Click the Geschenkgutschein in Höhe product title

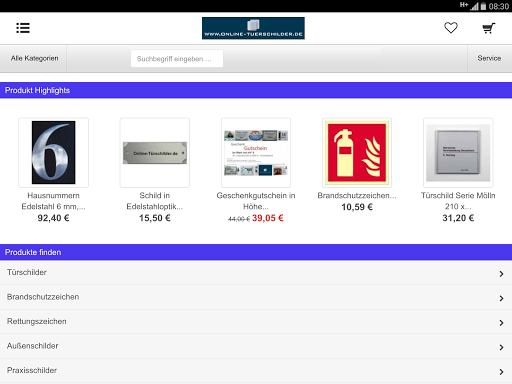point(256,201)
